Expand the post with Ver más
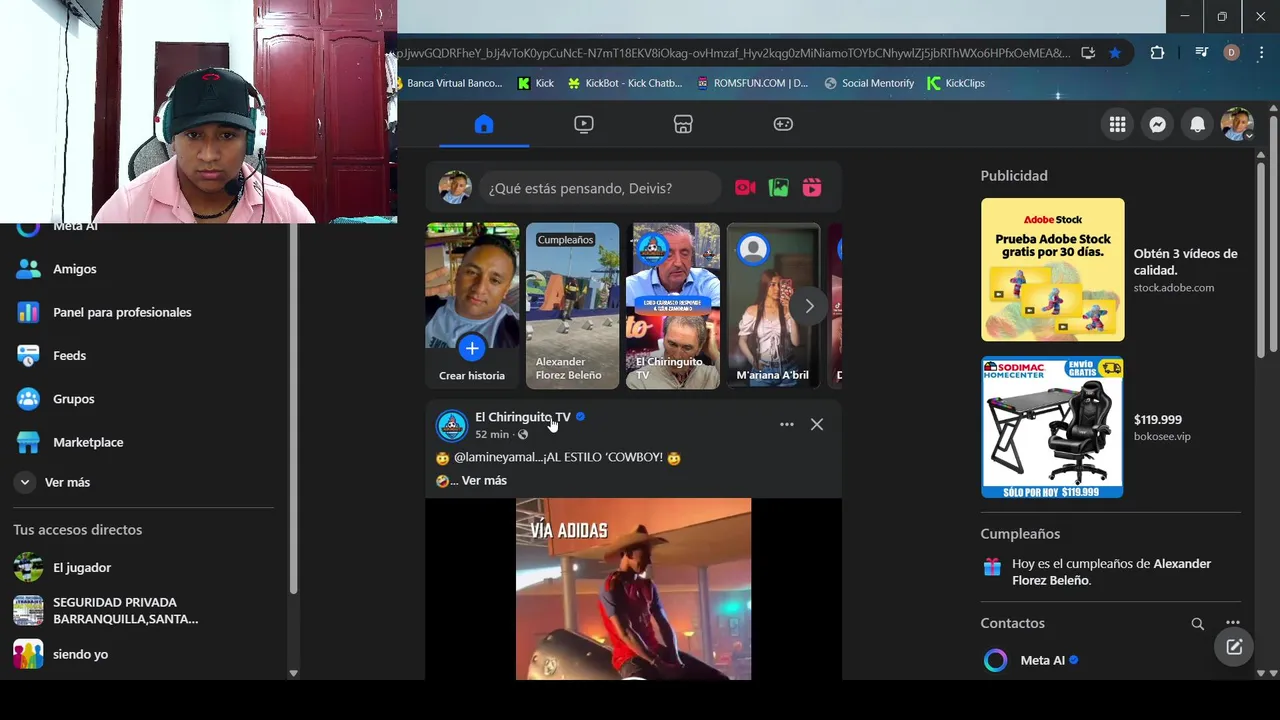The image size is (1280, 720). [484, 481]
